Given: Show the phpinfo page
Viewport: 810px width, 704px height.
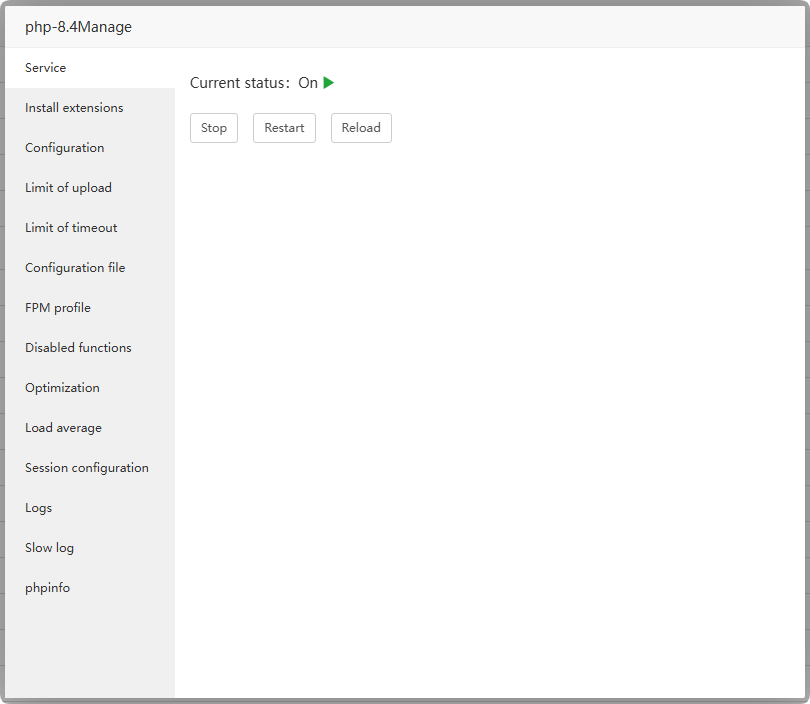Looking at the screenshot, I should coord(47,588).
